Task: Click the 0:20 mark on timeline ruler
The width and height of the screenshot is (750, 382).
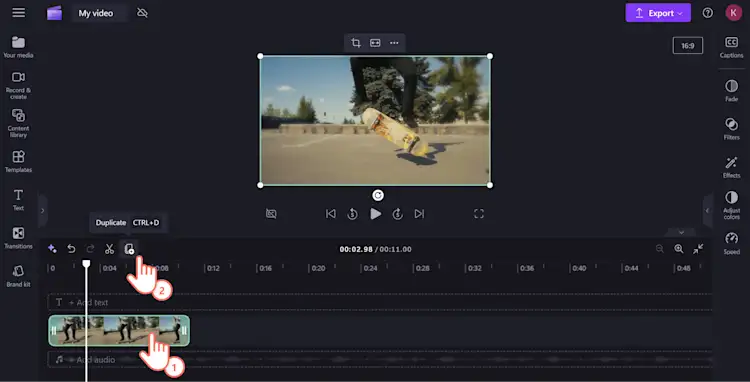Action: (318, 268)
